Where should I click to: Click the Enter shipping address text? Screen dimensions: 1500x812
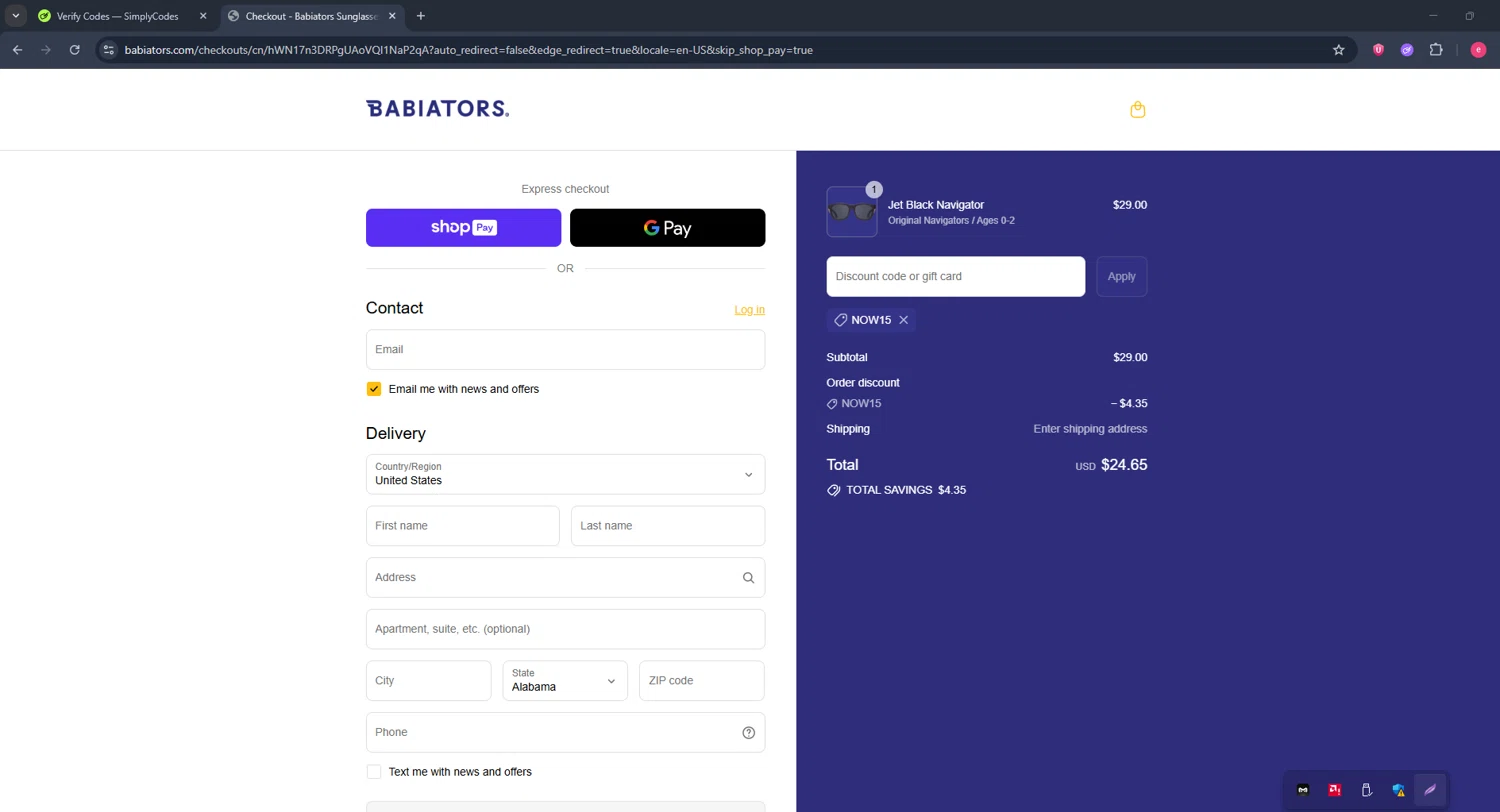[1090, 429]
